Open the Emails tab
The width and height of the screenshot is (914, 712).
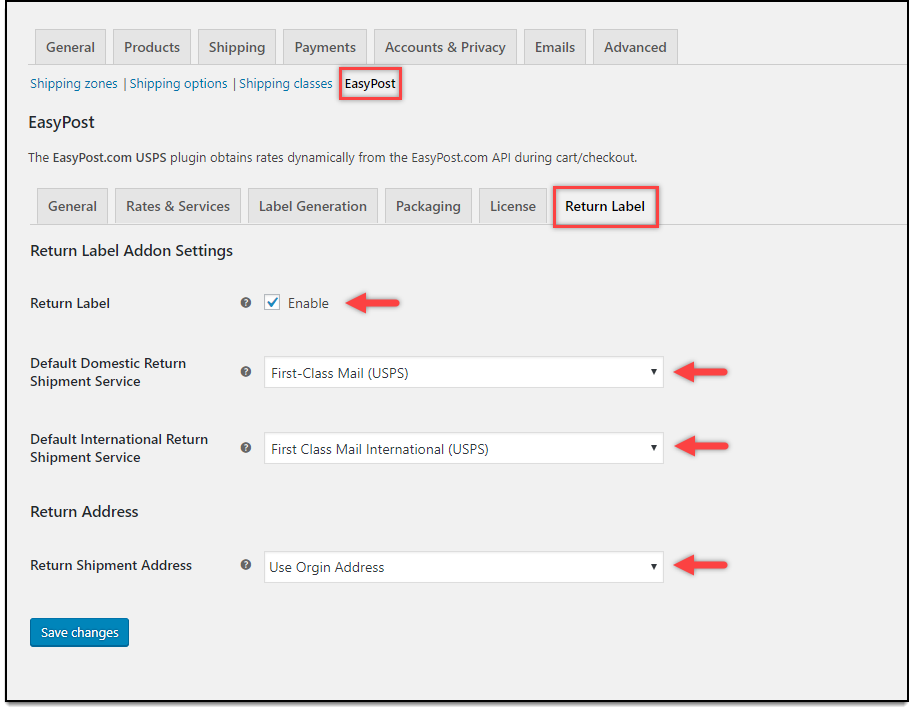555,47
